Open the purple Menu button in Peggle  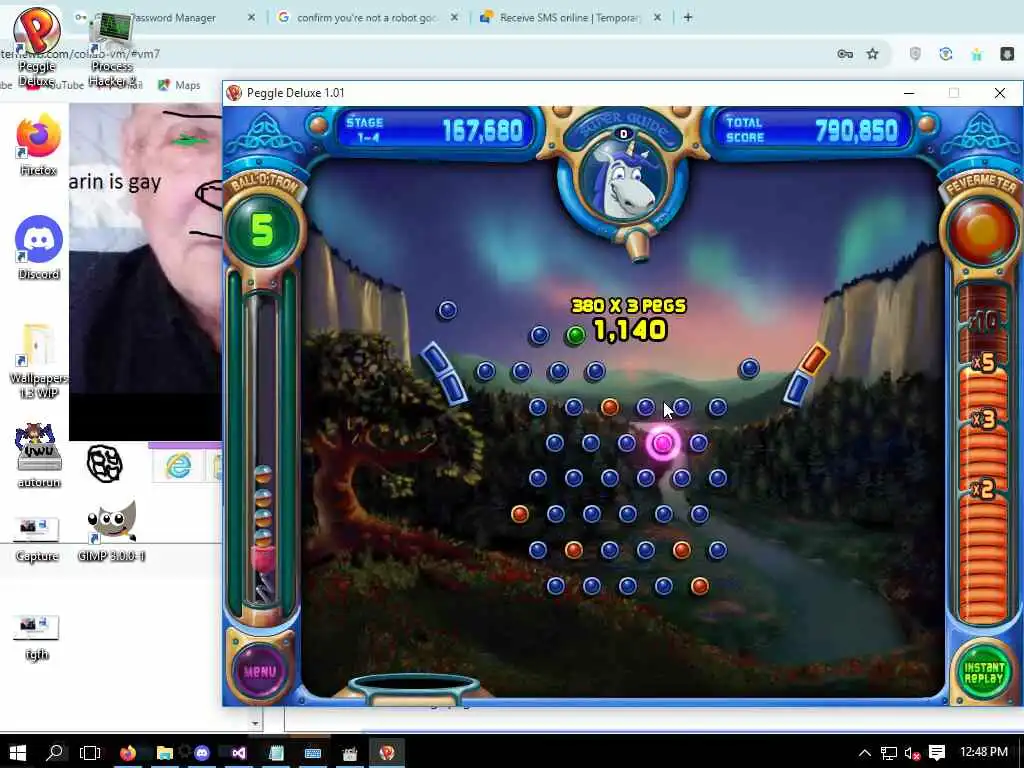click(x=261, y=671)
